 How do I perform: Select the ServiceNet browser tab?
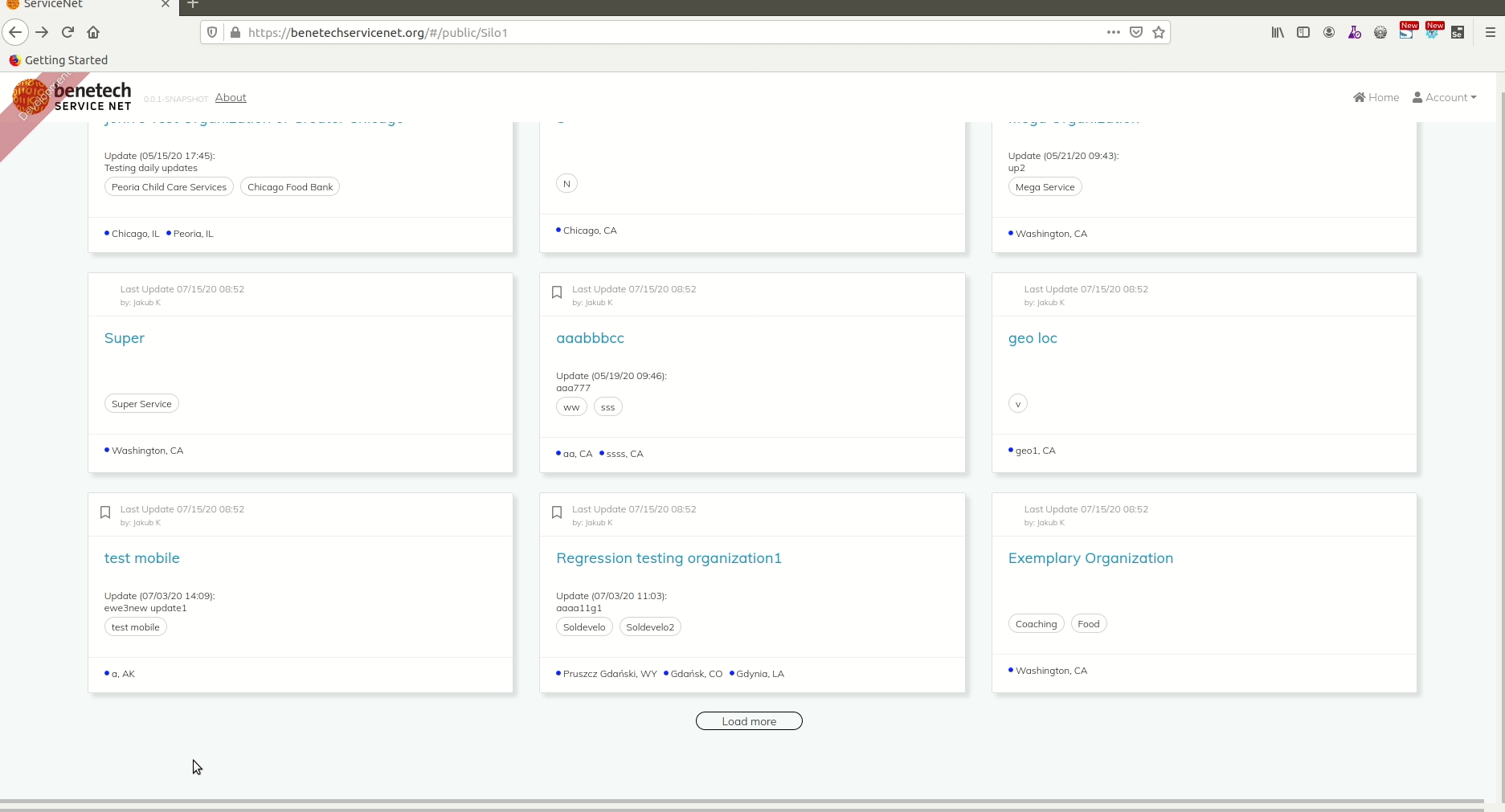point(80,5)
